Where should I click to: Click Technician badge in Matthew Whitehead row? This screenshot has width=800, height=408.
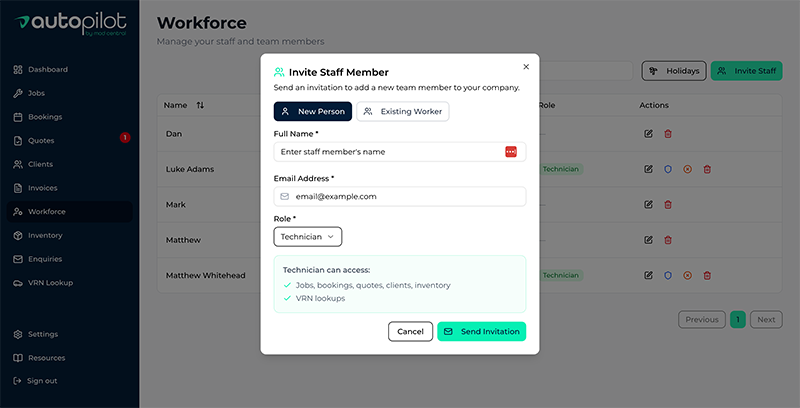[x=561, y=275]
